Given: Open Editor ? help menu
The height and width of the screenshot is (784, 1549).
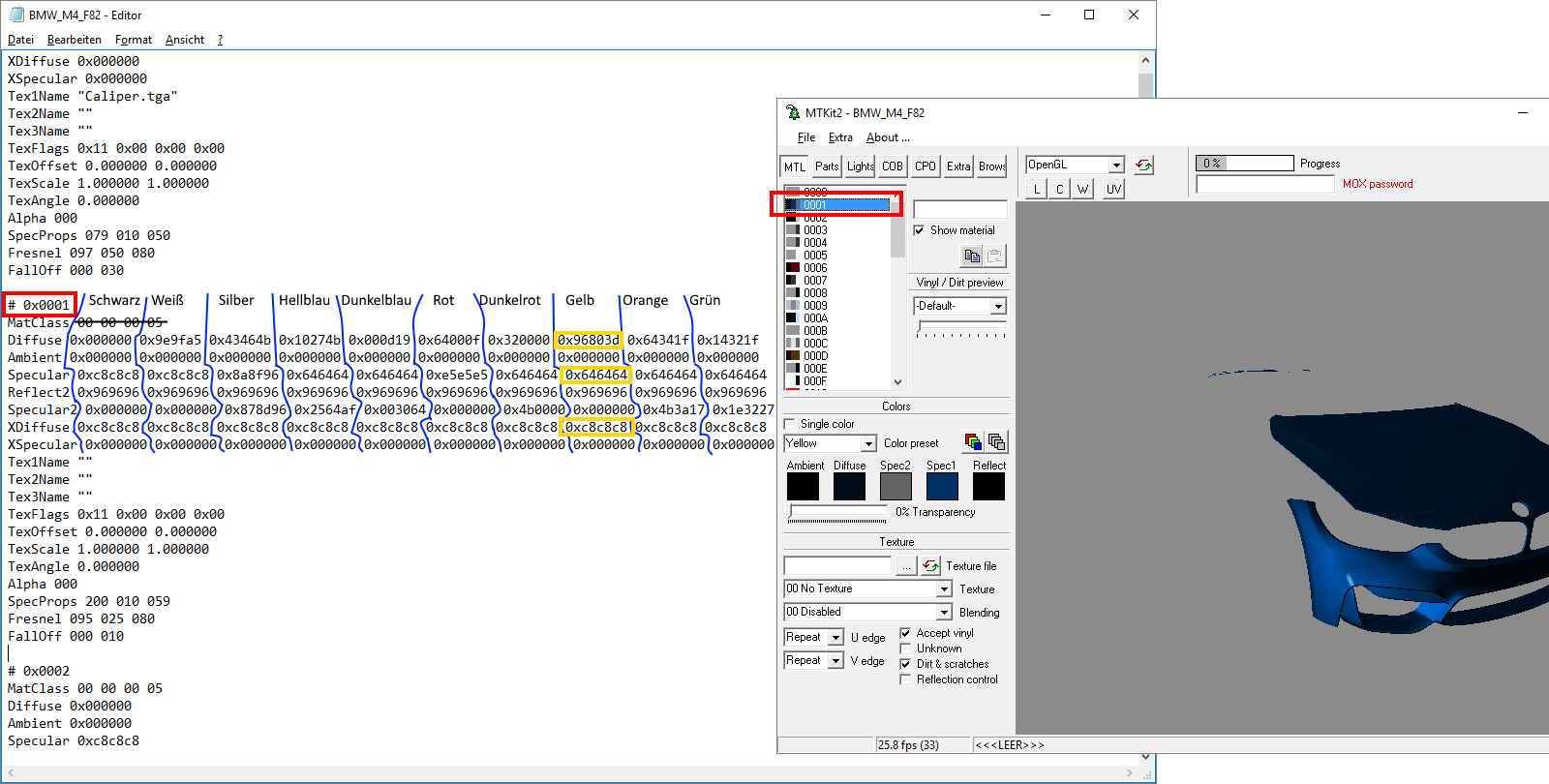Looking at the screenshot, I should [x=220, y=40].
